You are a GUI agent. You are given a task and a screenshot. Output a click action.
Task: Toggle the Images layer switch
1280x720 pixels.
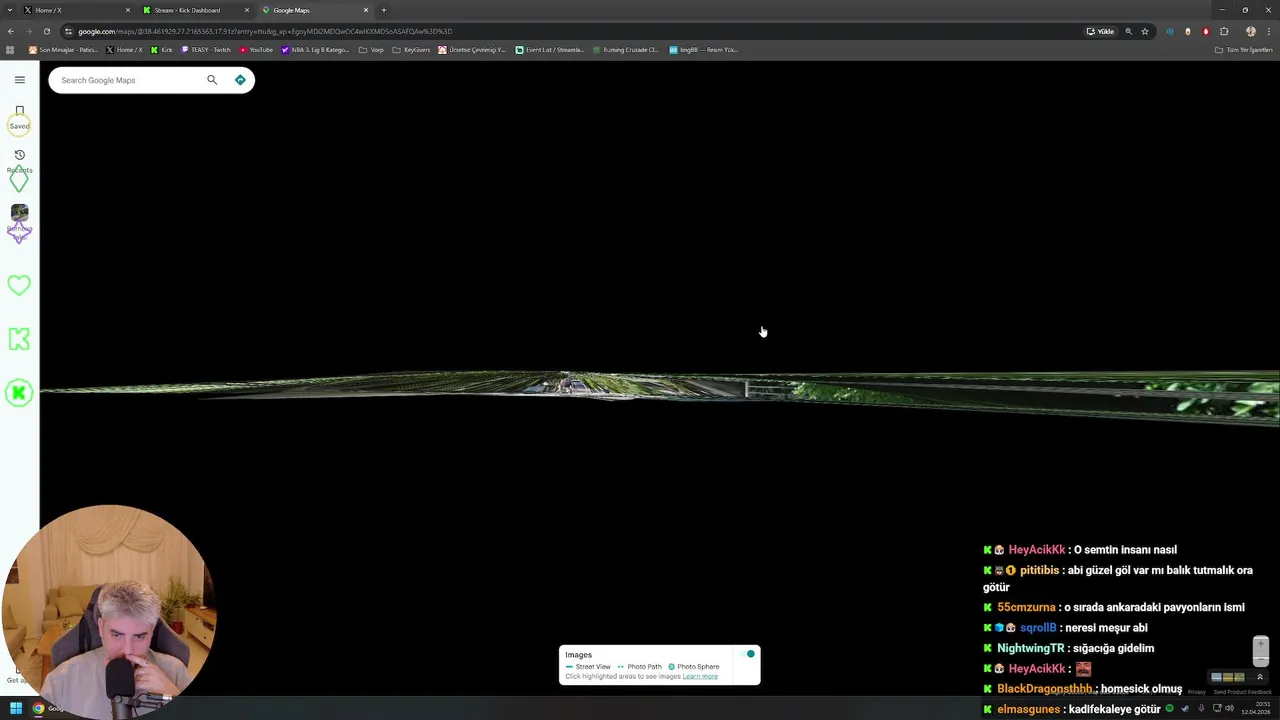(747, 654)
